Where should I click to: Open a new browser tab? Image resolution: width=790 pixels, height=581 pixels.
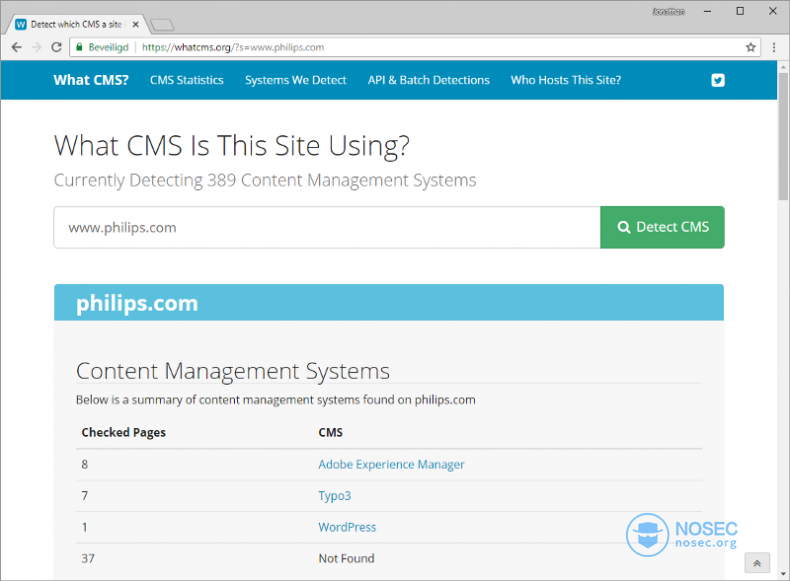click(162, 24)
